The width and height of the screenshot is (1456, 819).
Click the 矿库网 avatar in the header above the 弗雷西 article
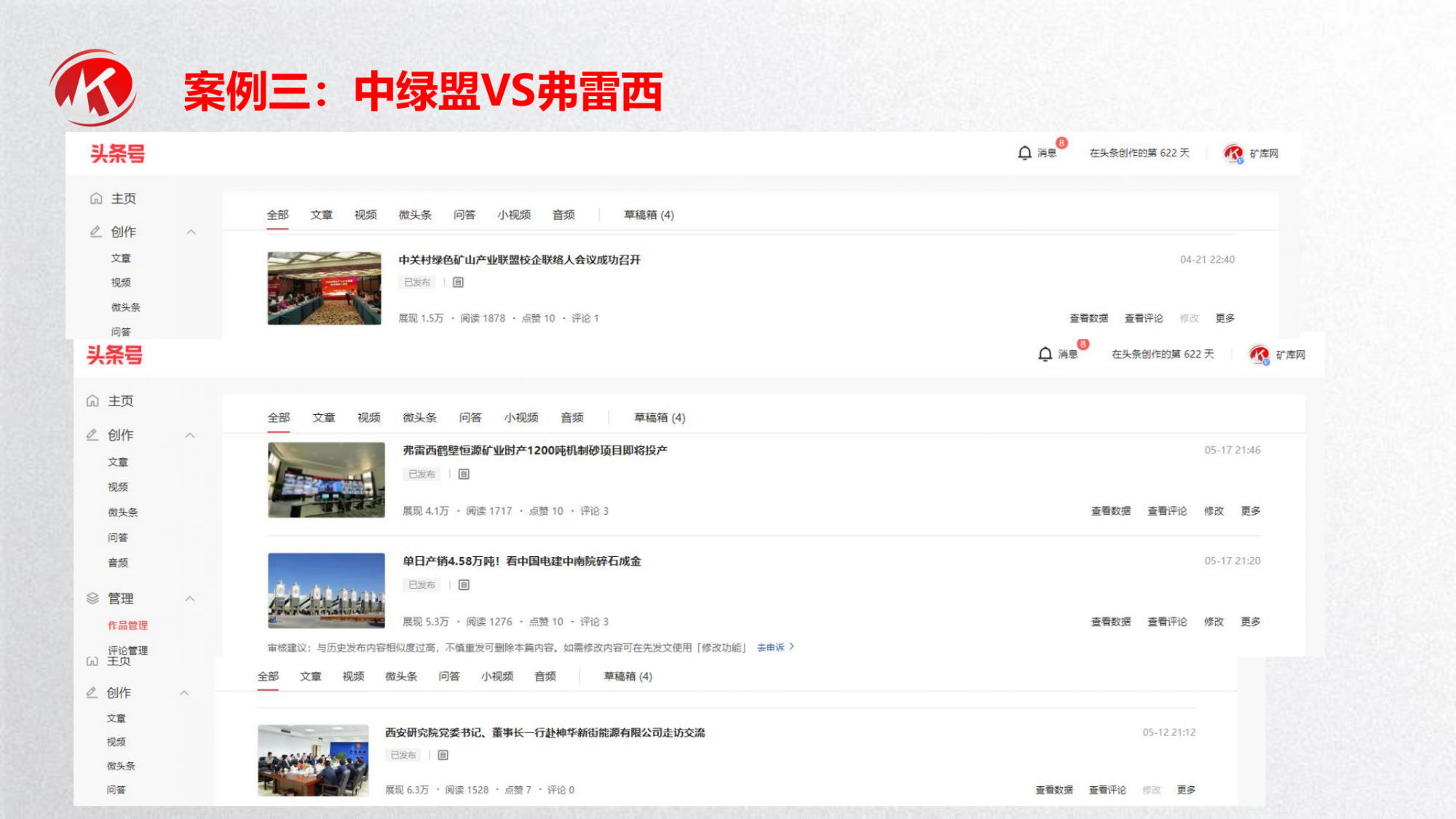coord(1259,355)
